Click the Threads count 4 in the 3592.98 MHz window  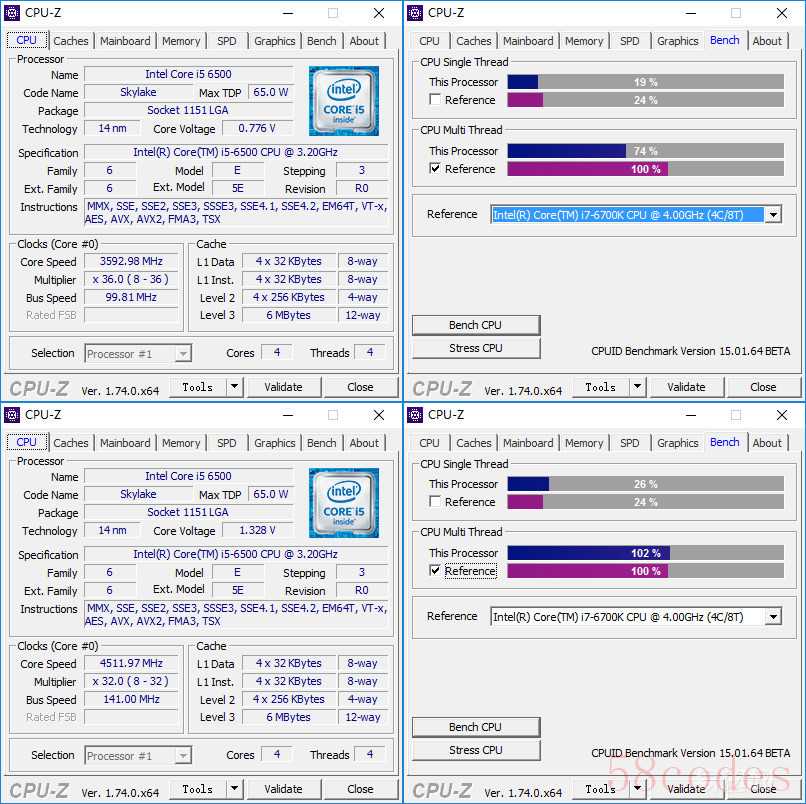[x=370, y=353]
